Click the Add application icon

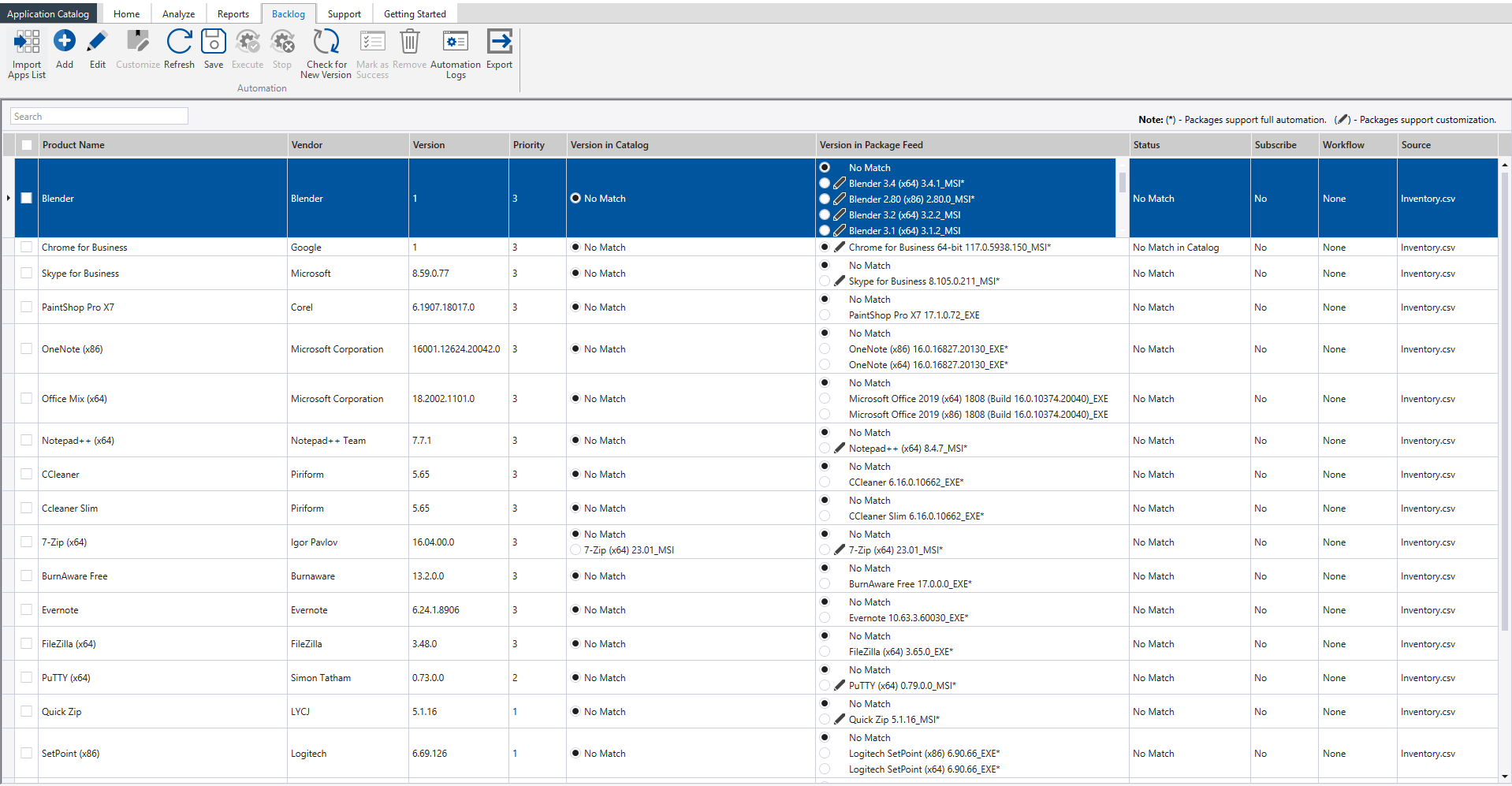tap(65, 41)
